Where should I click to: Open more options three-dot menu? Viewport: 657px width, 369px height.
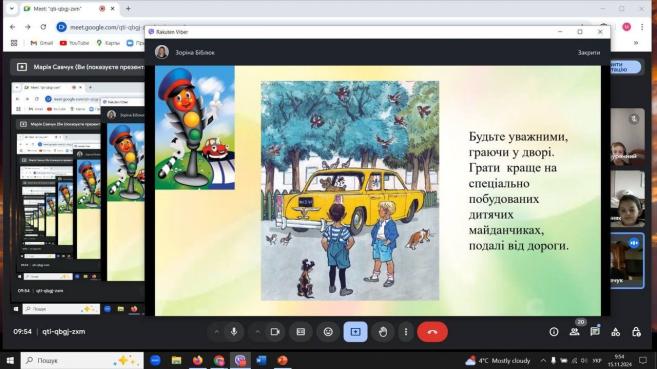[406, 332]
